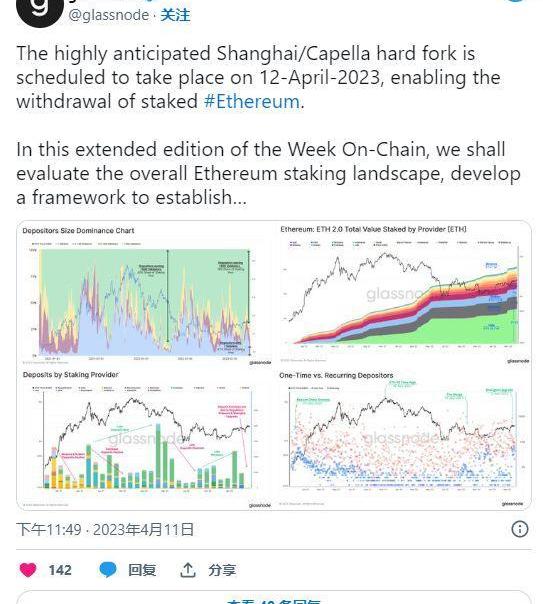Click the tweet text about Shanghai/Capella fork

pos(258,77)
